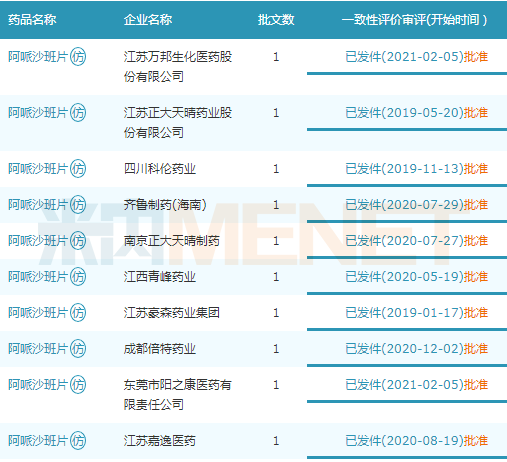The height and width of the screenshot is (462, 507).
Task: Click review status 已发件(2019-05-20)批准
Action: point(417,113)
